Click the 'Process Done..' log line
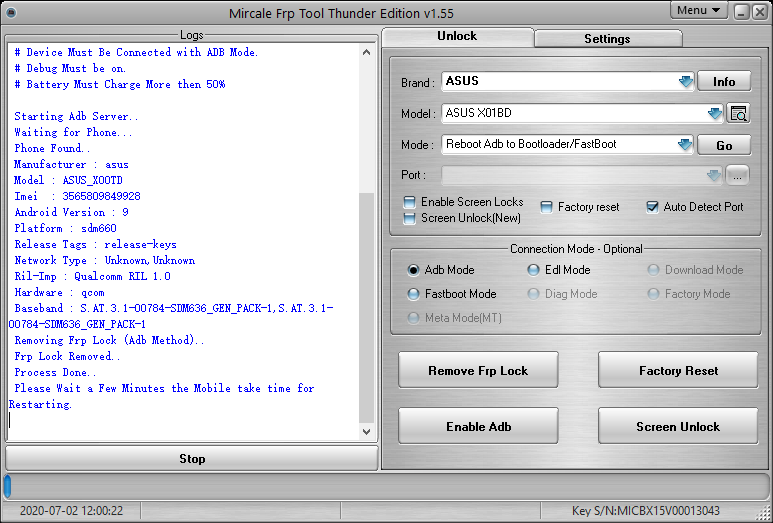 [x=55, y=373]
